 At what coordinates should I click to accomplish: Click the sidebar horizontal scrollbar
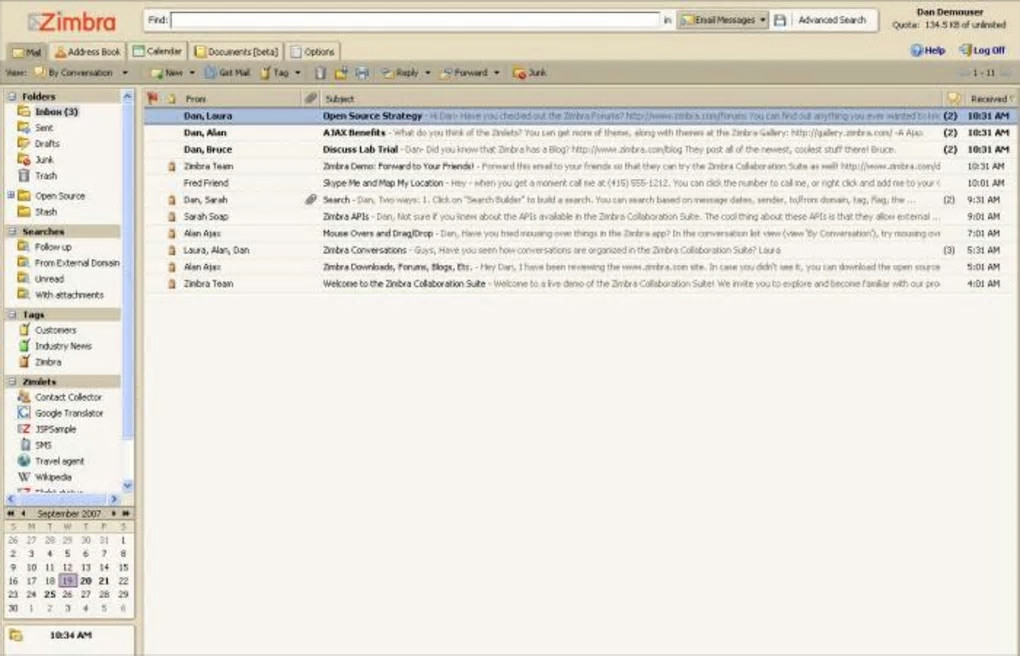click(63, 499)
